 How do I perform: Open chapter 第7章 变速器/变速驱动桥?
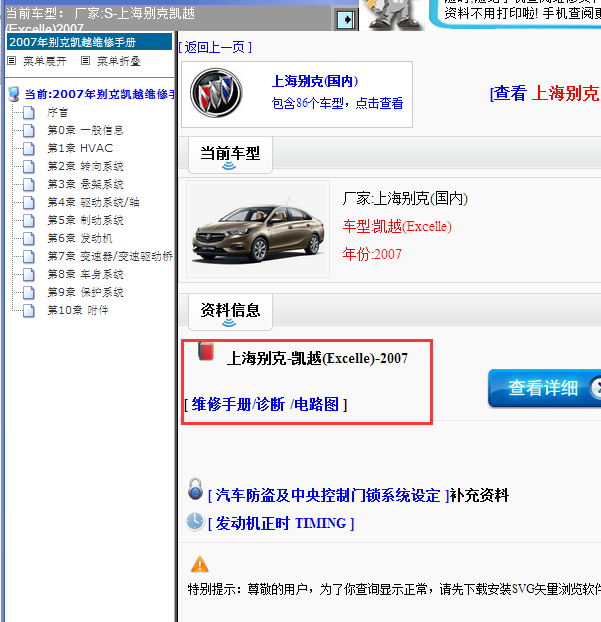tap(110, 257)
